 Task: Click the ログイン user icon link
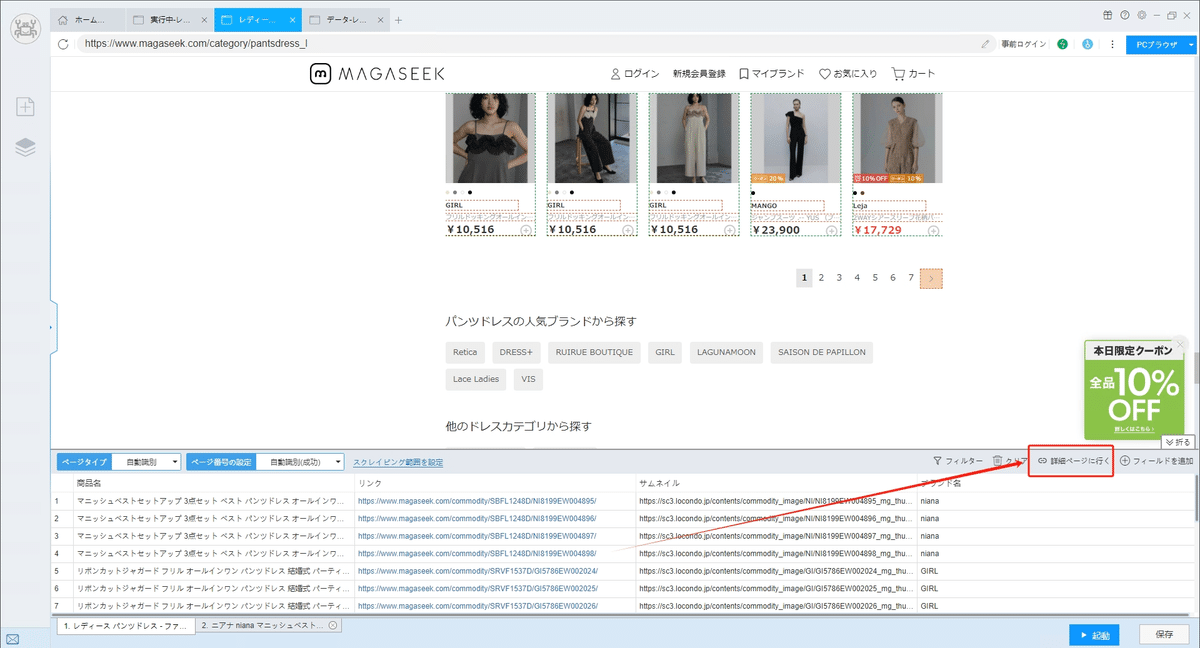click(x=635, y=73)
